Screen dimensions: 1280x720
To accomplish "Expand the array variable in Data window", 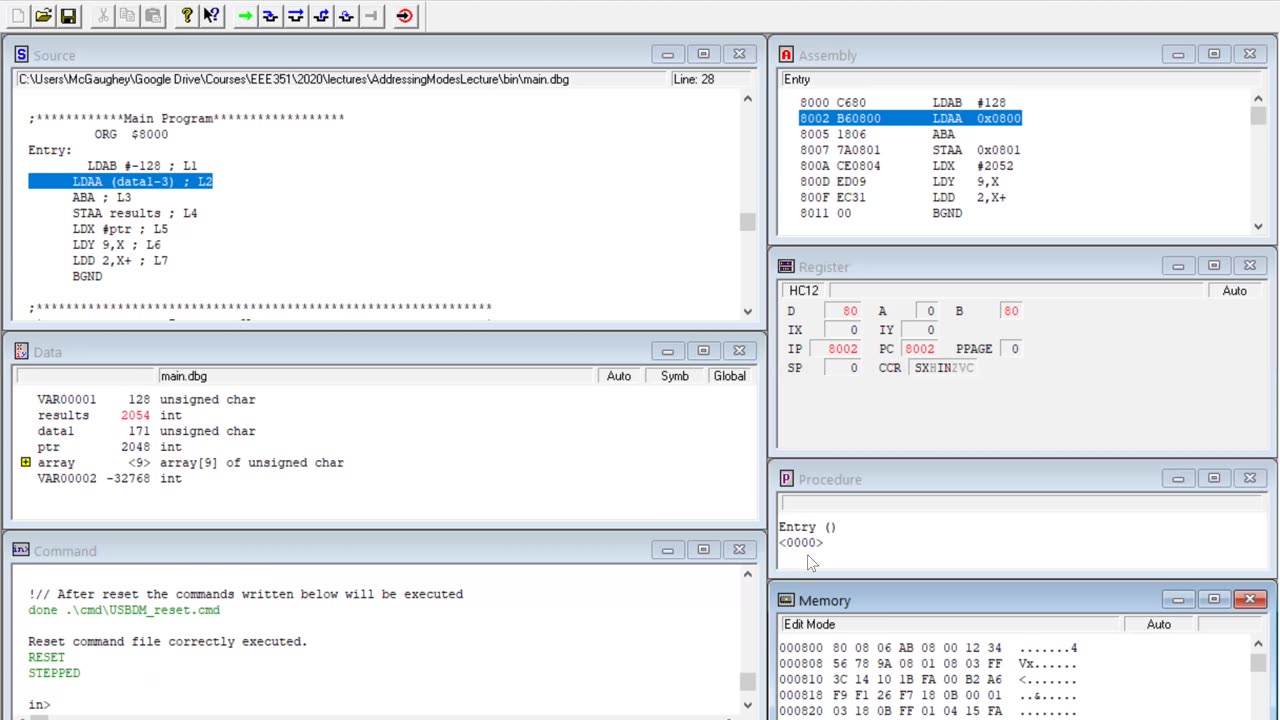I will pos(25,463).
